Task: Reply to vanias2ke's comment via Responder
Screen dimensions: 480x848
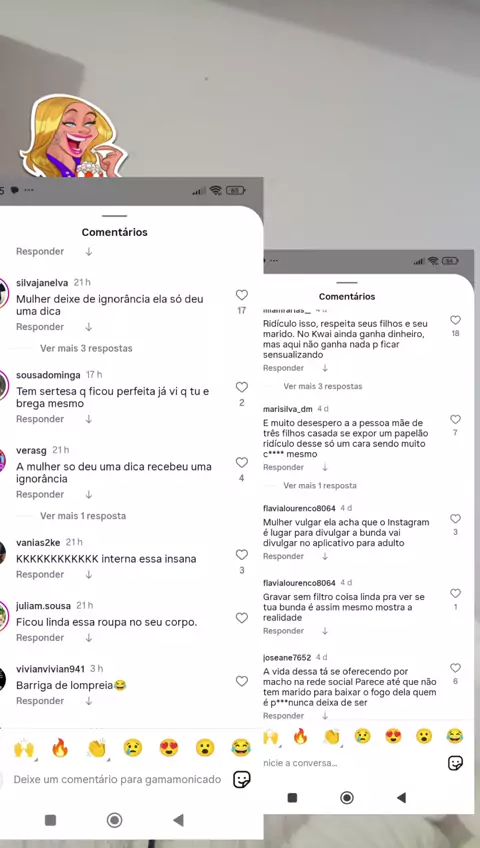Action: tap(40, 575)
